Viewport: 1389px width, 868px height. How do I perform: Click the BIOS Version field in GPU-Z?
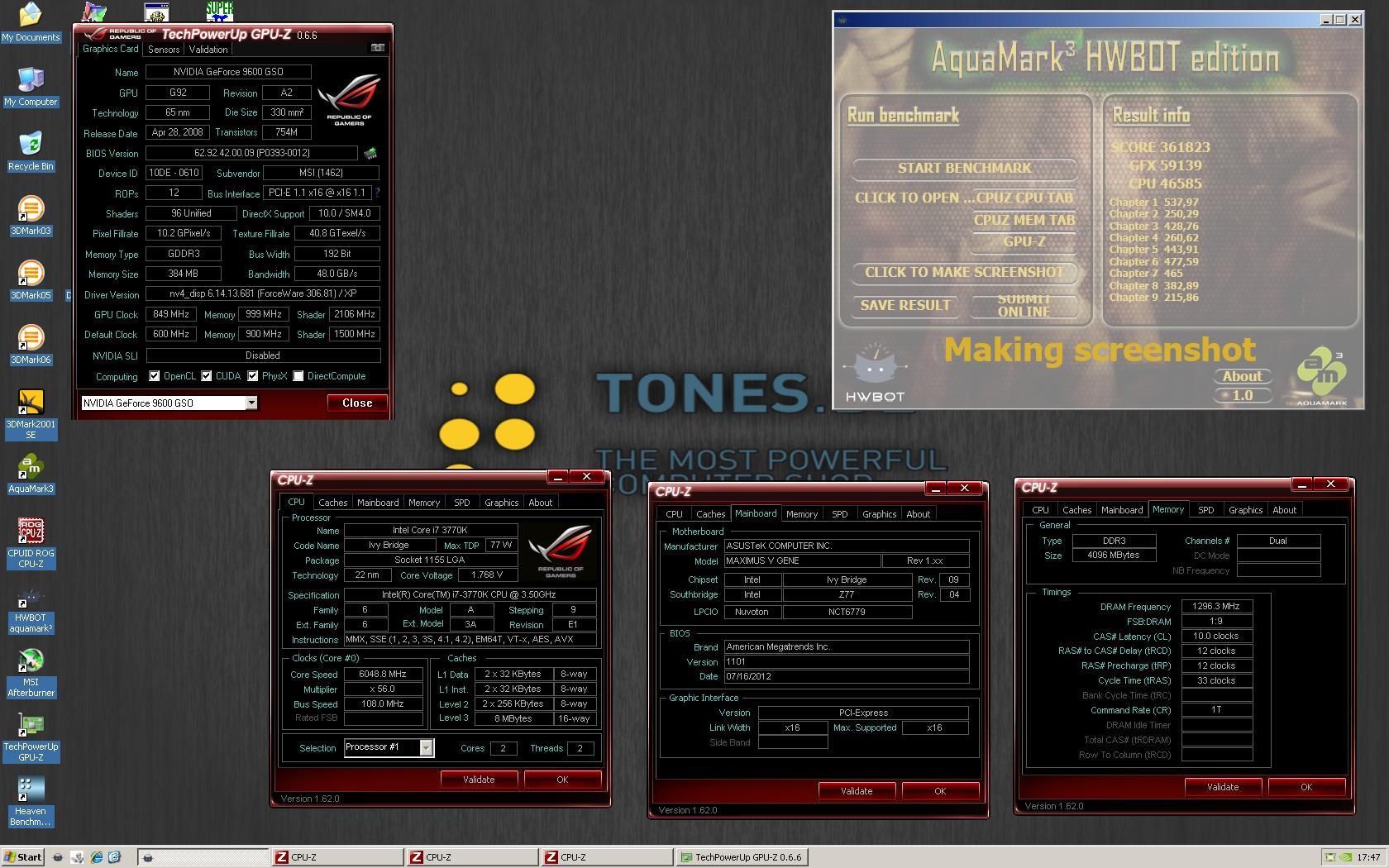click(x=251, y=153)
